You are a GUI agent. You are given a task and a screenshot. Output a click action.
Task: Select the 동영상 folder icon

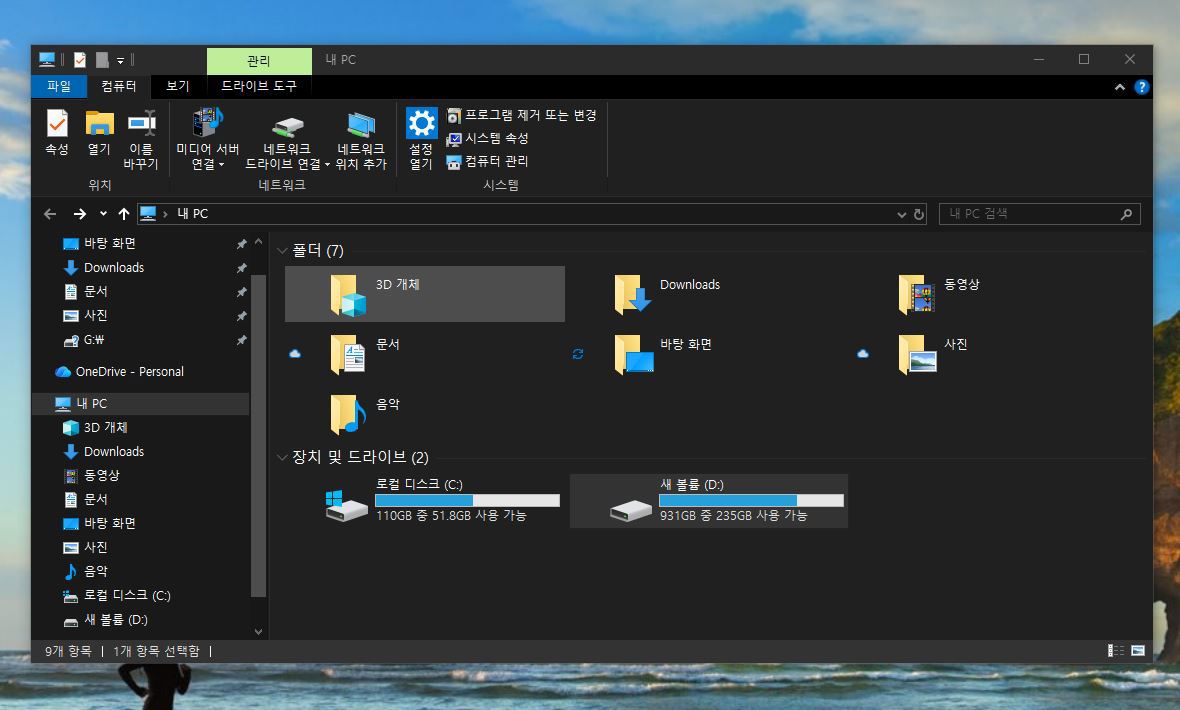click(x=917, y=294)
